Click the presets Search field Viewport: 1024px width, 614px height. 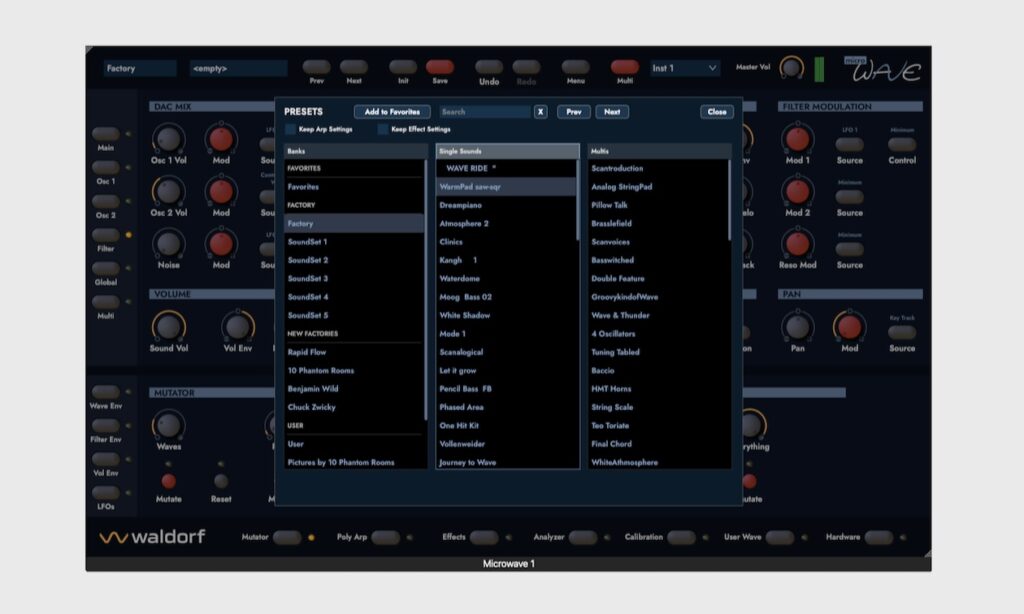pyautogui.click(x=485, y=112)
